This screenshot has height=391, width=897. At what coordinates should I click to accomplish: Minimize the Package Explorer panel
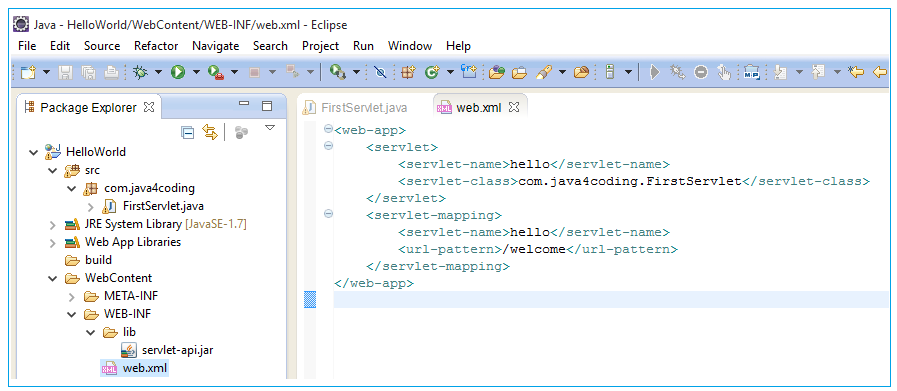point(244,105)
